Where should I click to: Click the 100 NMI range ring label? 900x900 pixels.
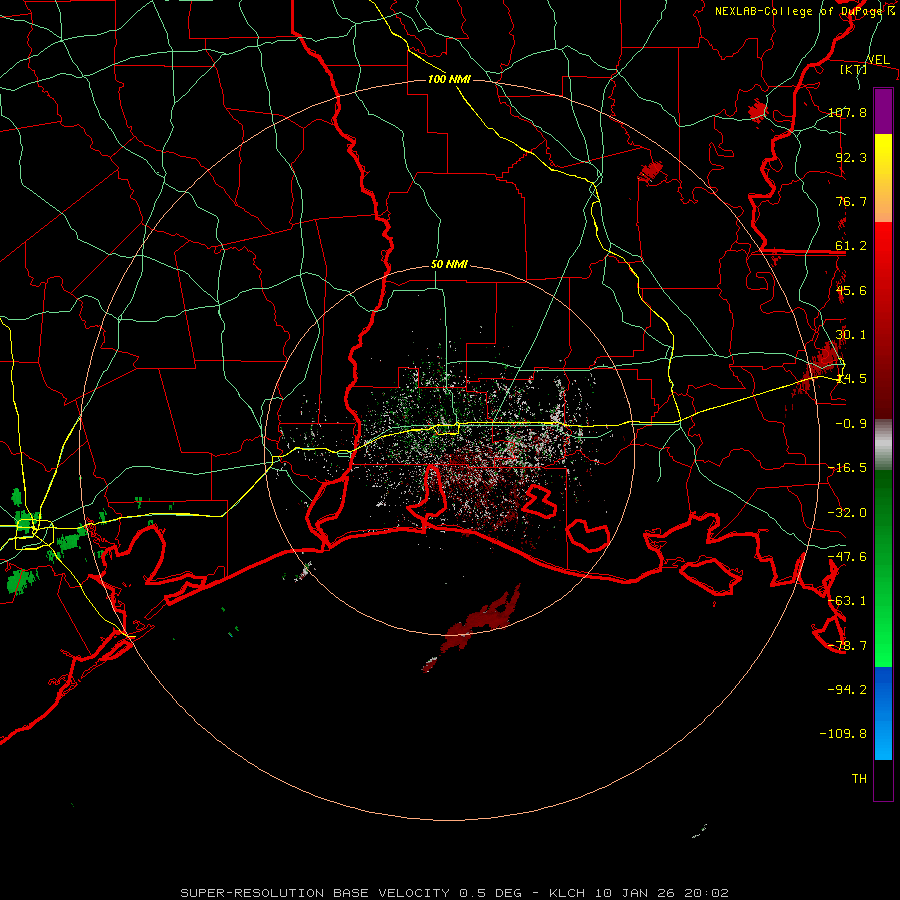449,79
